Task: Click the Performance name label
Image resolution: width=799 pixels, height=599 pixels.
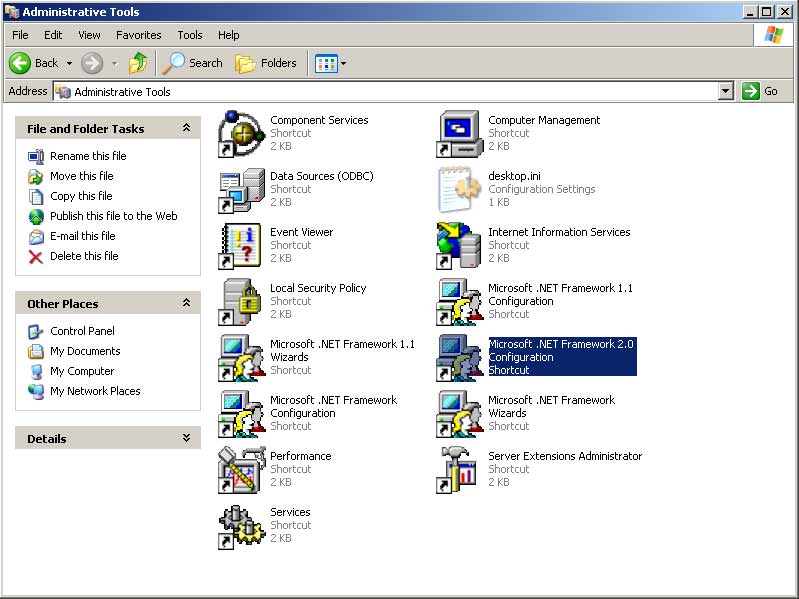Action: [x=301, y=456]
